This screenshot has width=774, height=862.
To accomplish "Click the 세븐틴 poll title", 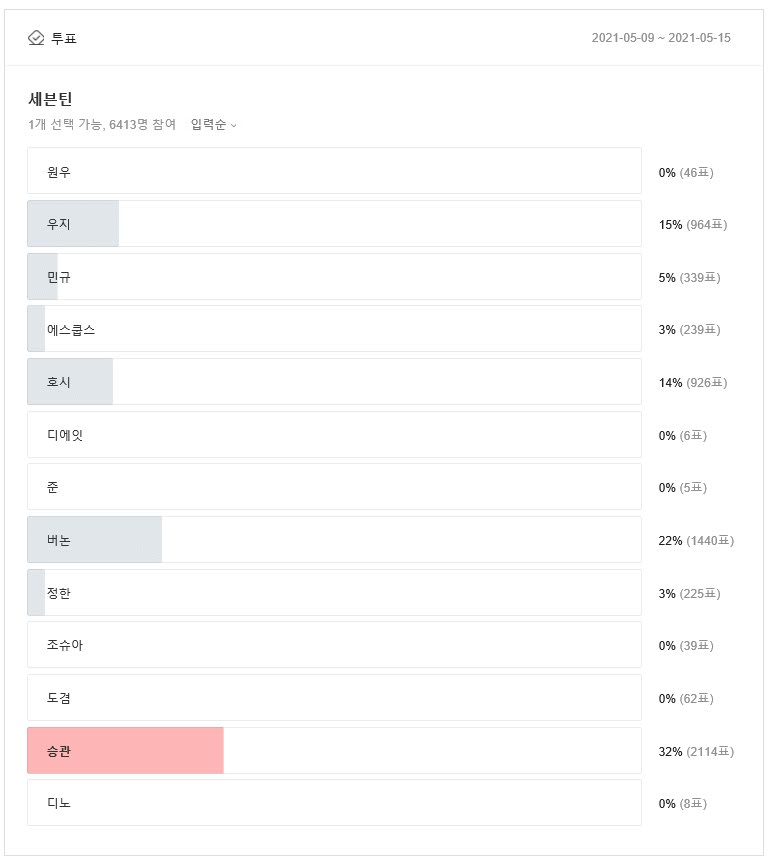I will click(x=50, y=99).
